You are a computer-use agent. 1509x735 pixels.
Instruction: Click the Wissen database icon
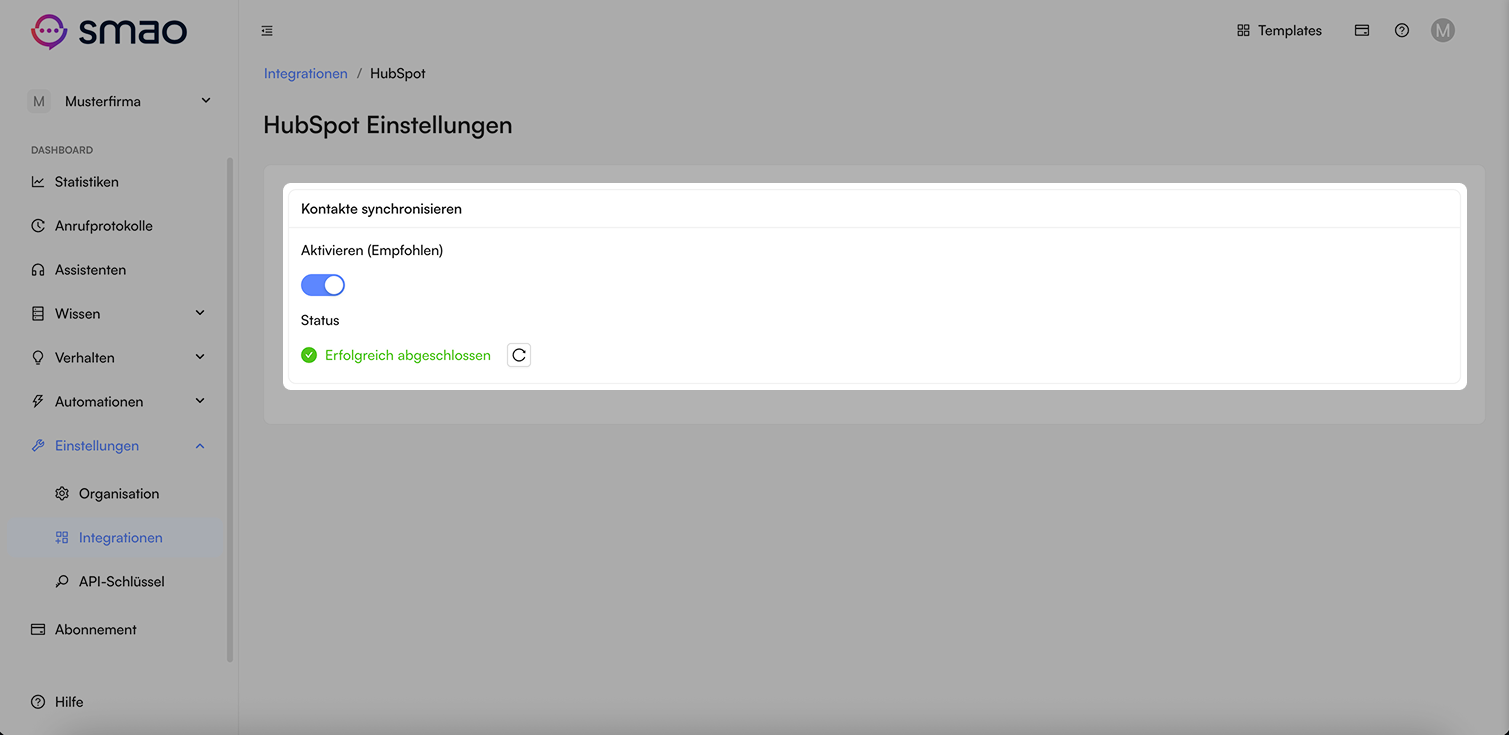(x=38, y=314)
